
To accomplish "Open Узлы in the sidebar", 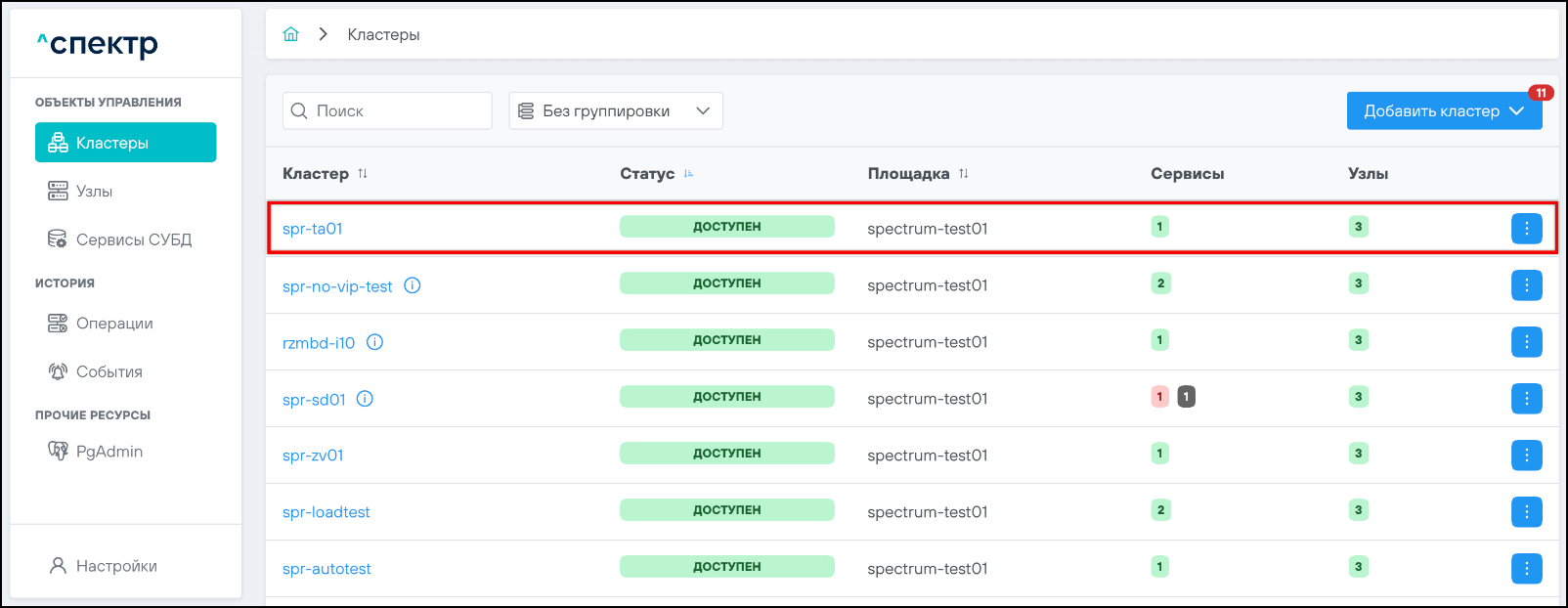I will click(x=95, y=192).
